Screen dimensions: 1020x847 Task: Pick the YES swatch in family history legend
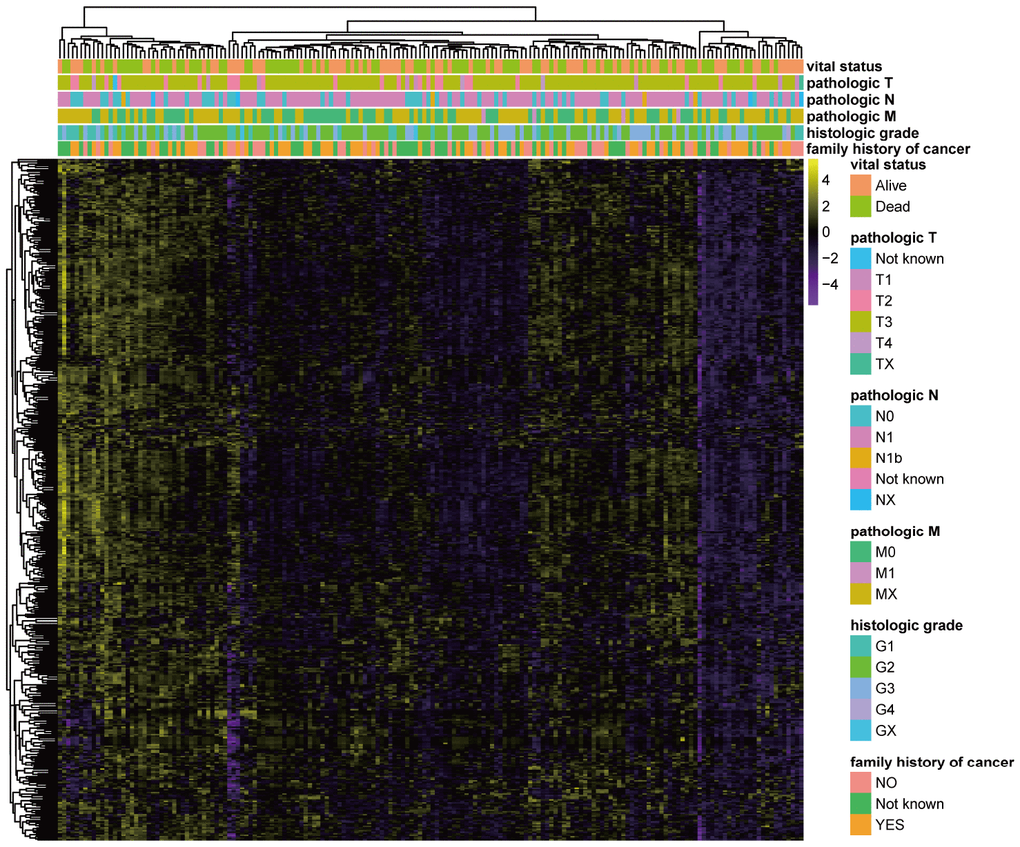pos(860,825)
